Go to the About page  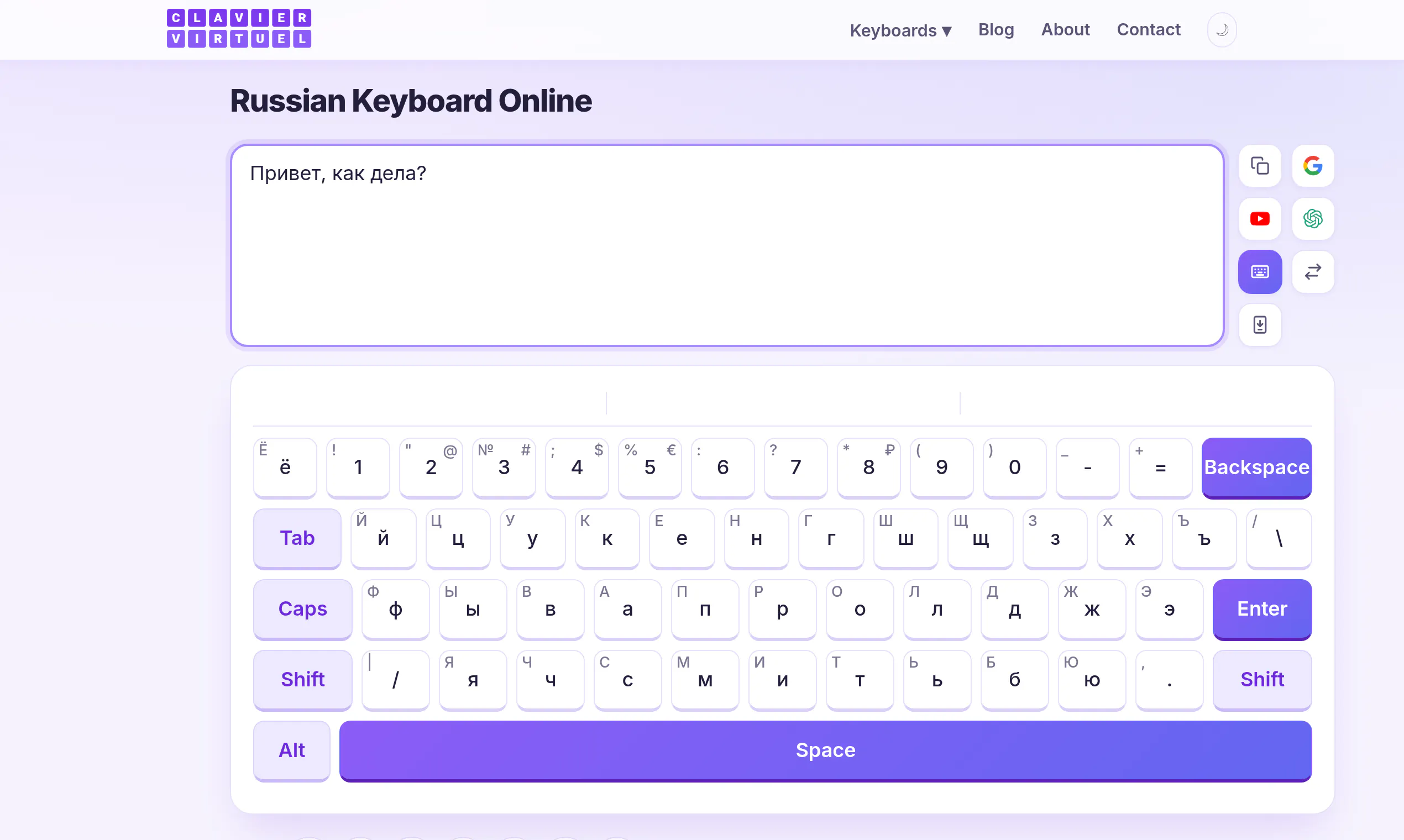(x=1065, y=29)
